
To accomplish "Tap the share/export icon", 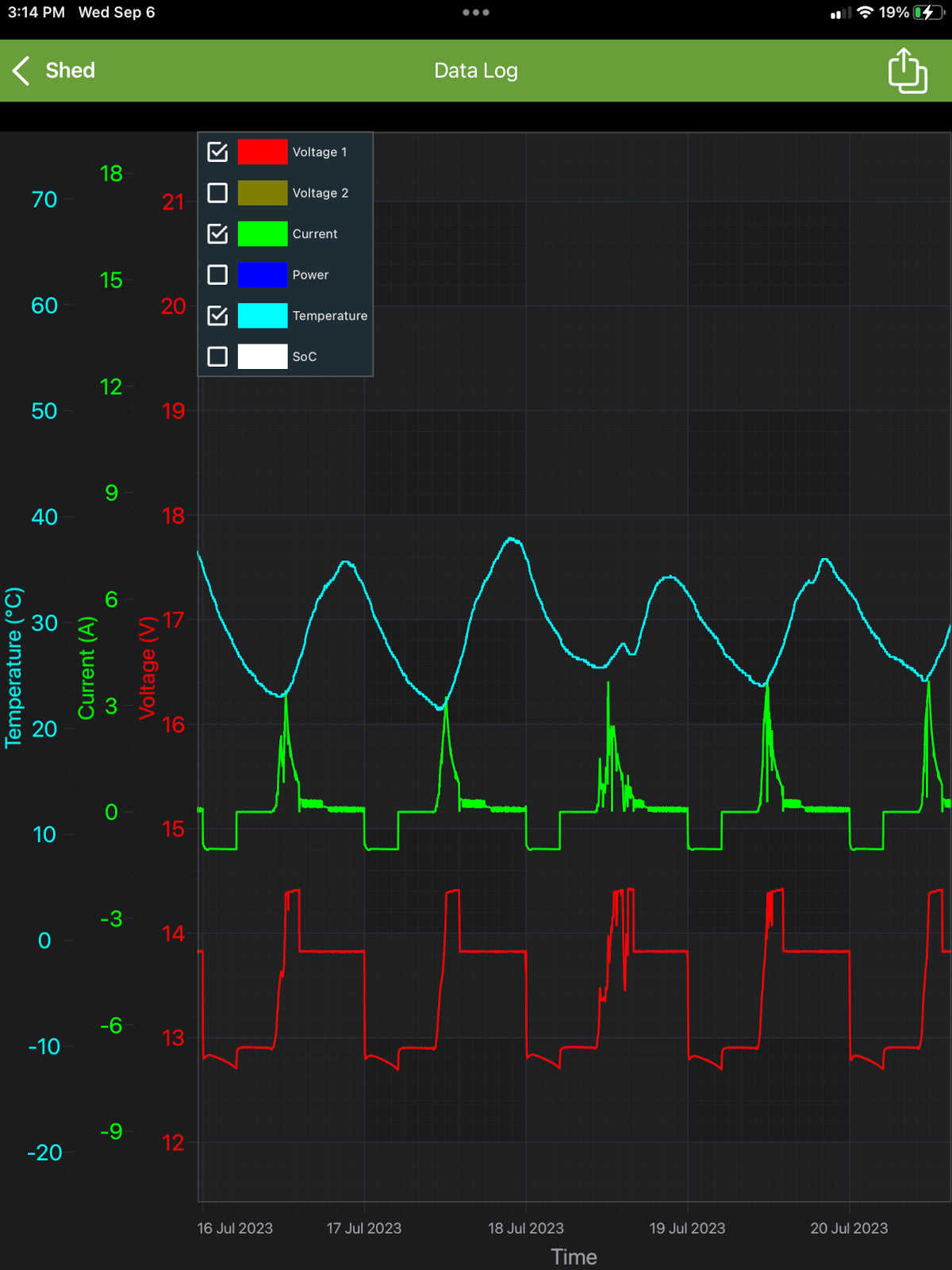I will tap(907, 71).
